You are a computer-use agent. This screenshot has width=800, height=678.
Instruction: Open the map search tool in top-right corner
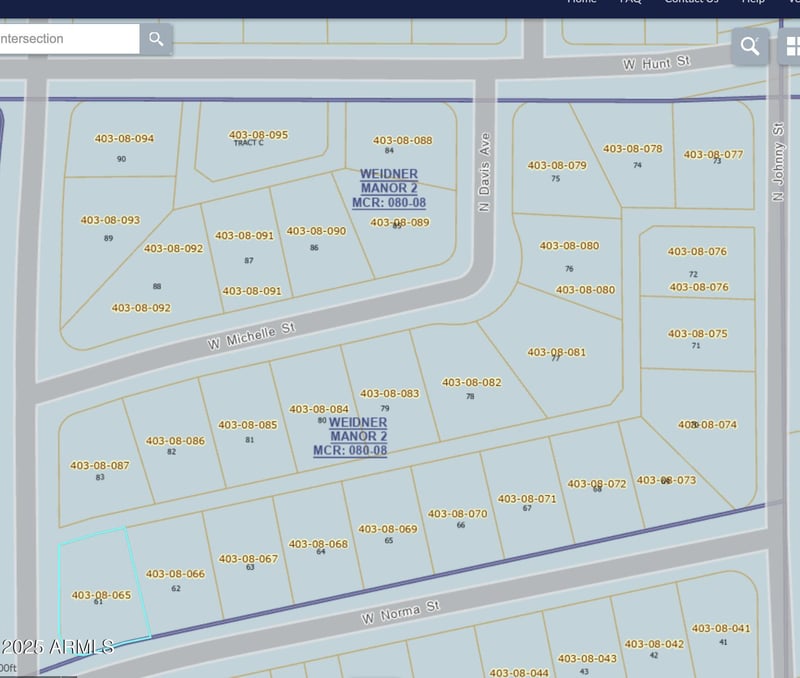[x=749, y=45]
